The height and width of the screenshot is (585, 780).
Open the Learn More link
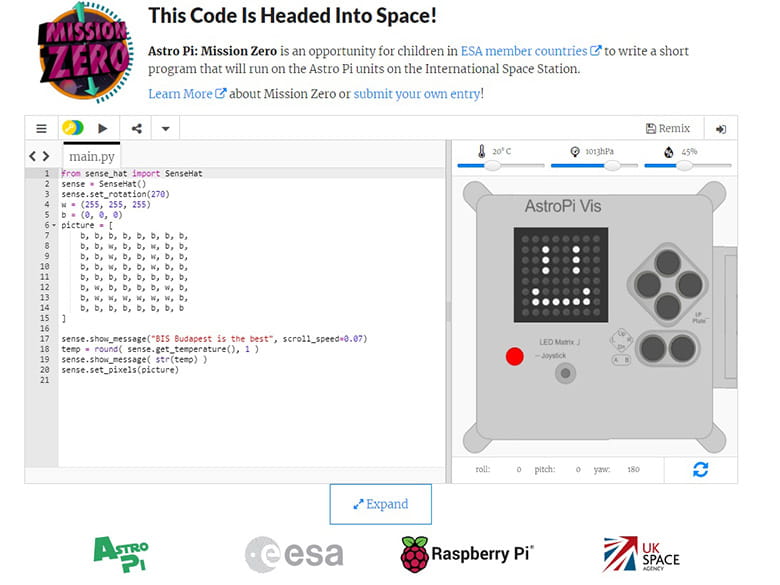(x=187, y=94)
